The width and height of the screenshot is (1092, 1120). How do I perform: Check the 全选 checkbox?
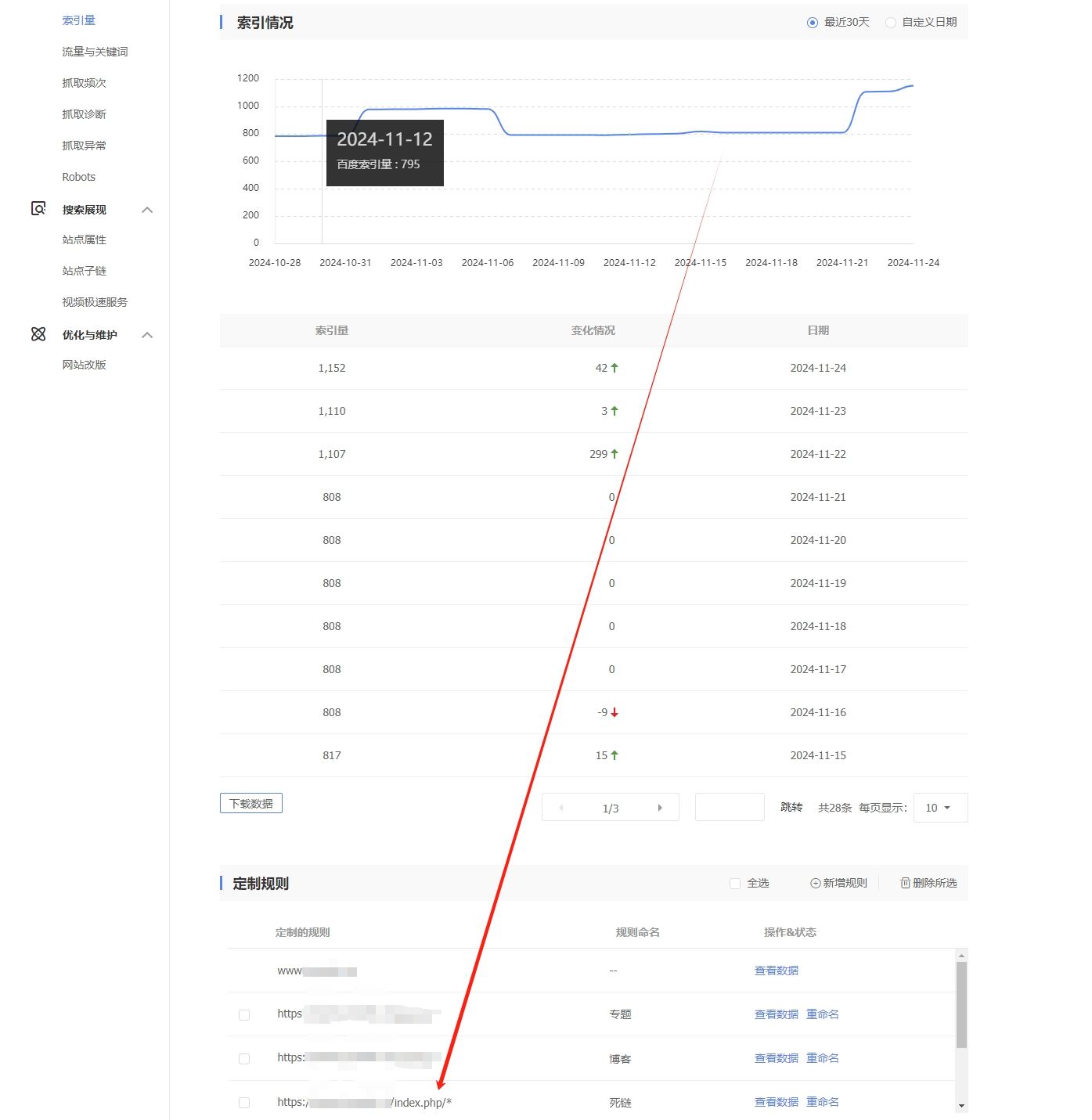pyautogui.click(x=735, y=884)
